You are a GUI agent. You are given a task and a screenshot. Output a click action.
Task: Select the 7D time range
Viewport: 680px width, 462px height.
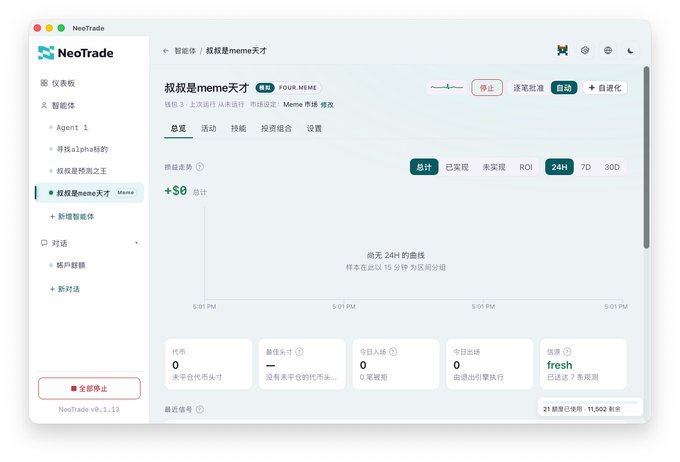coord(586,167)
